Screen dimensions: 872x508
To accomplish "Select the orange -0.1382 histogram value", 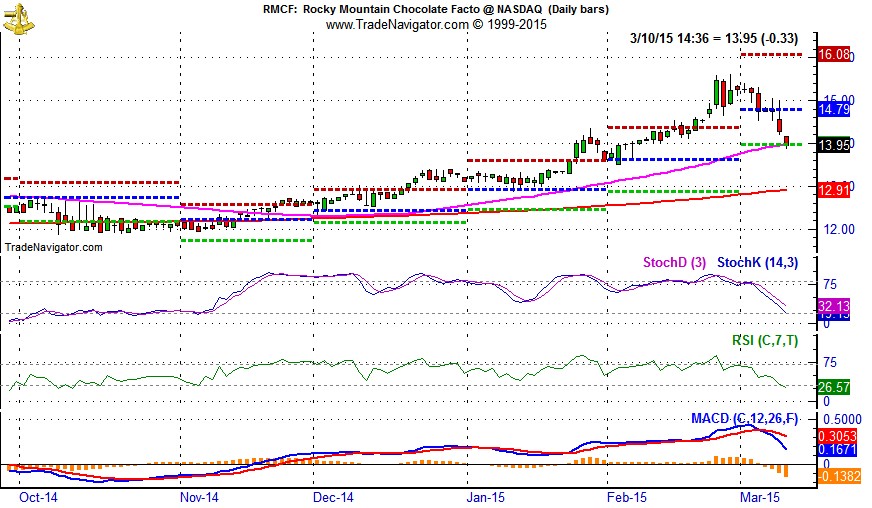I will 839,476.
